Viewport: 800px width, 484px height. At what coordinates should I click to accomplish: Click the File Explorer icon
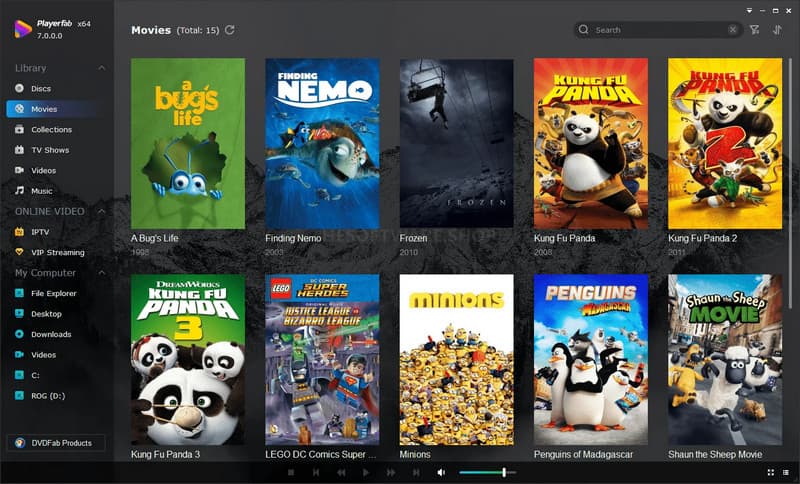(x=19, y=293)
